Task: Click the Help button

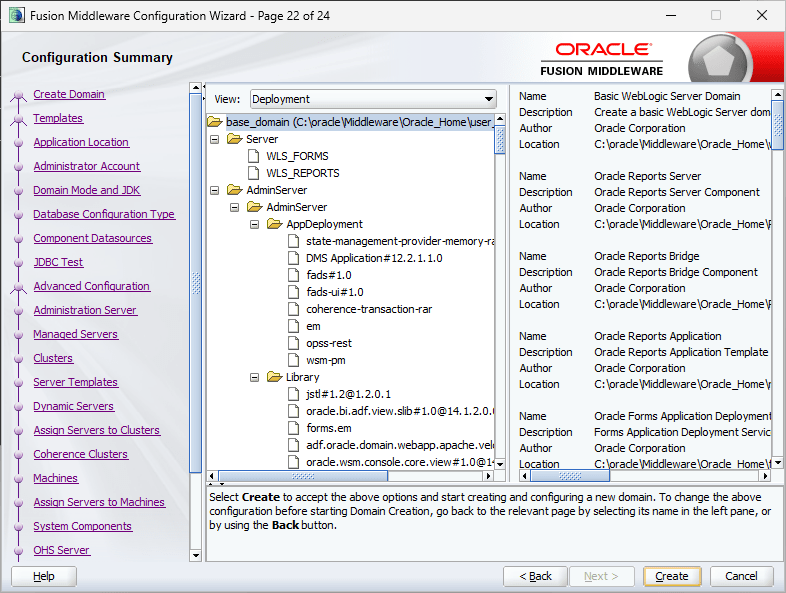Action: [44, 576]
